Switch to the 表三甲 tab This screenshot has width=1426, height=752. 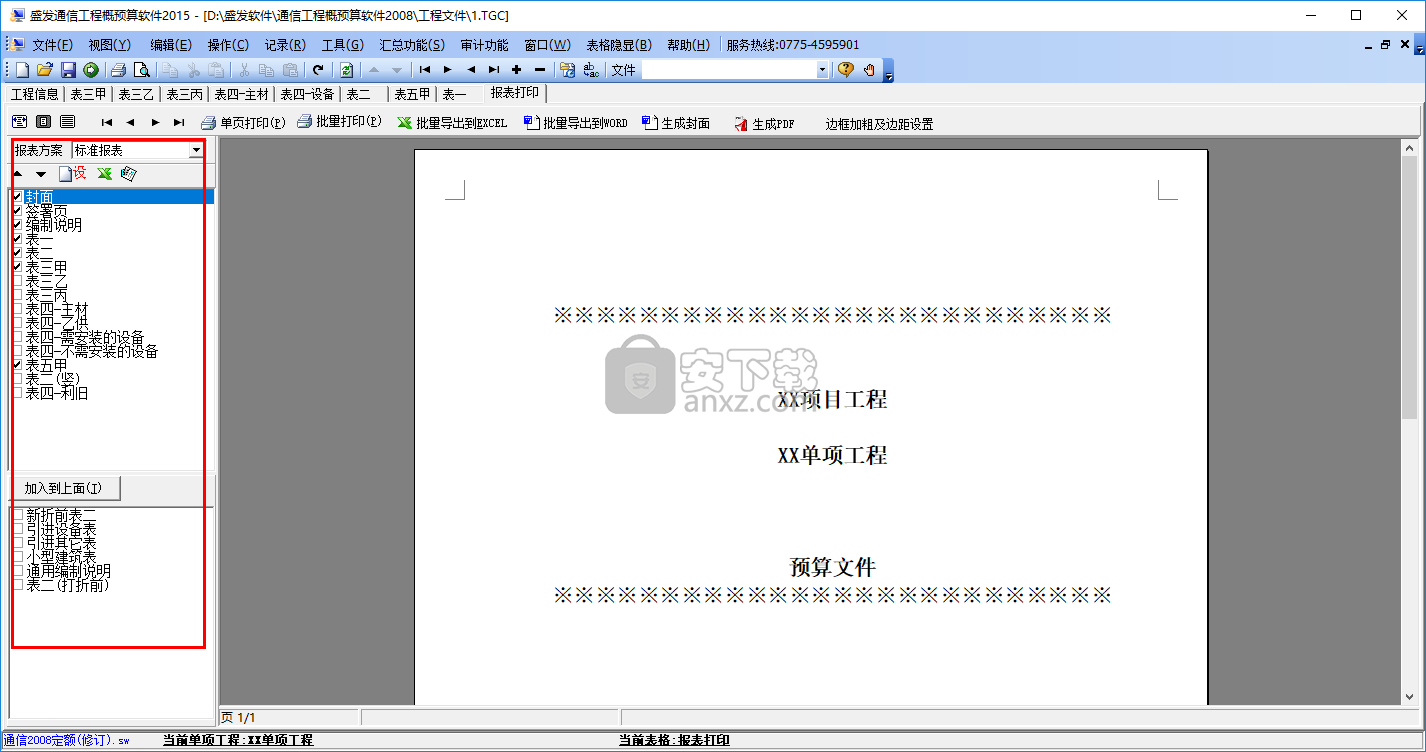88,94
